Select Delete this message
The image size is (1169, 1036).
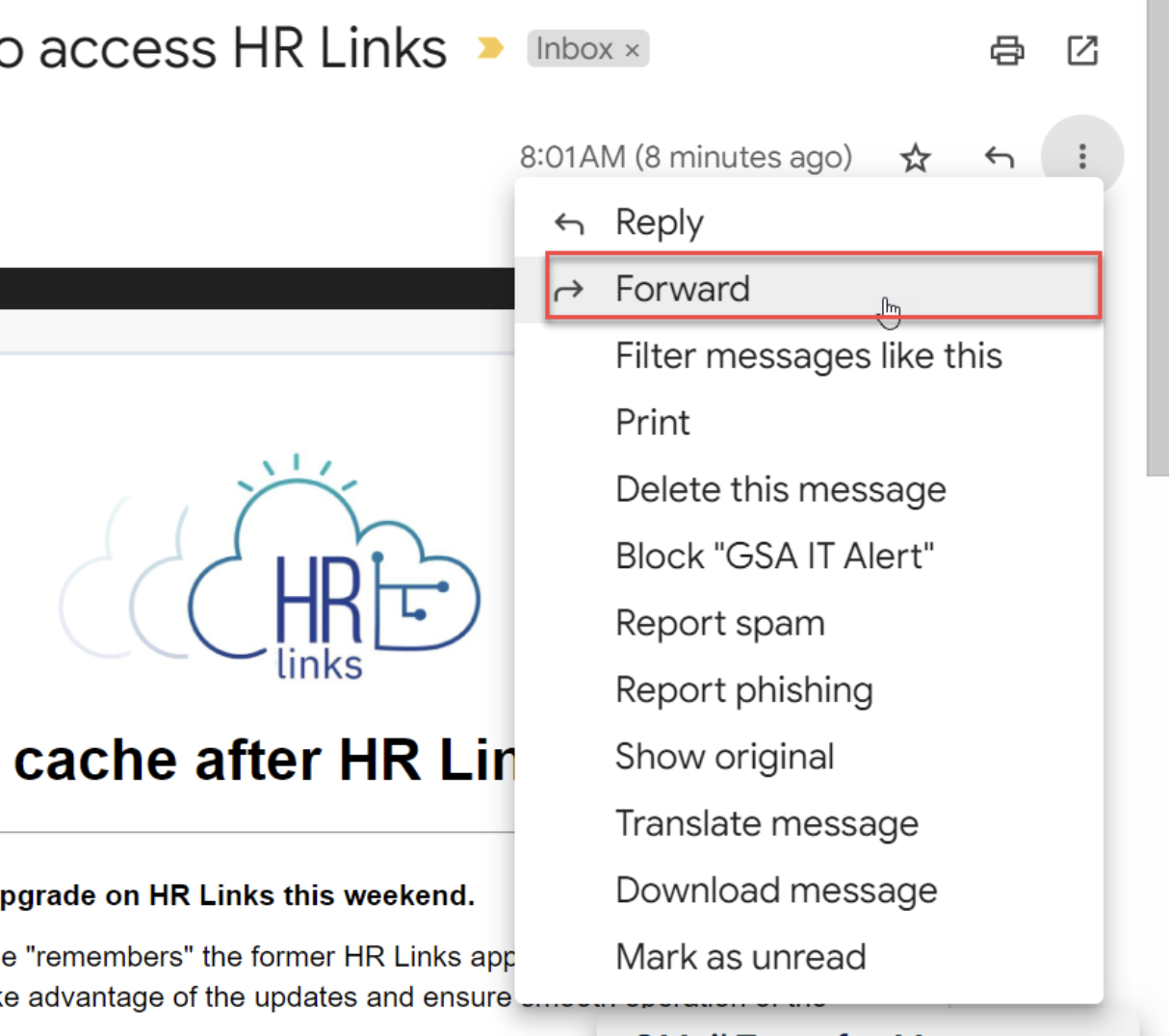click(x=780, y=489)
